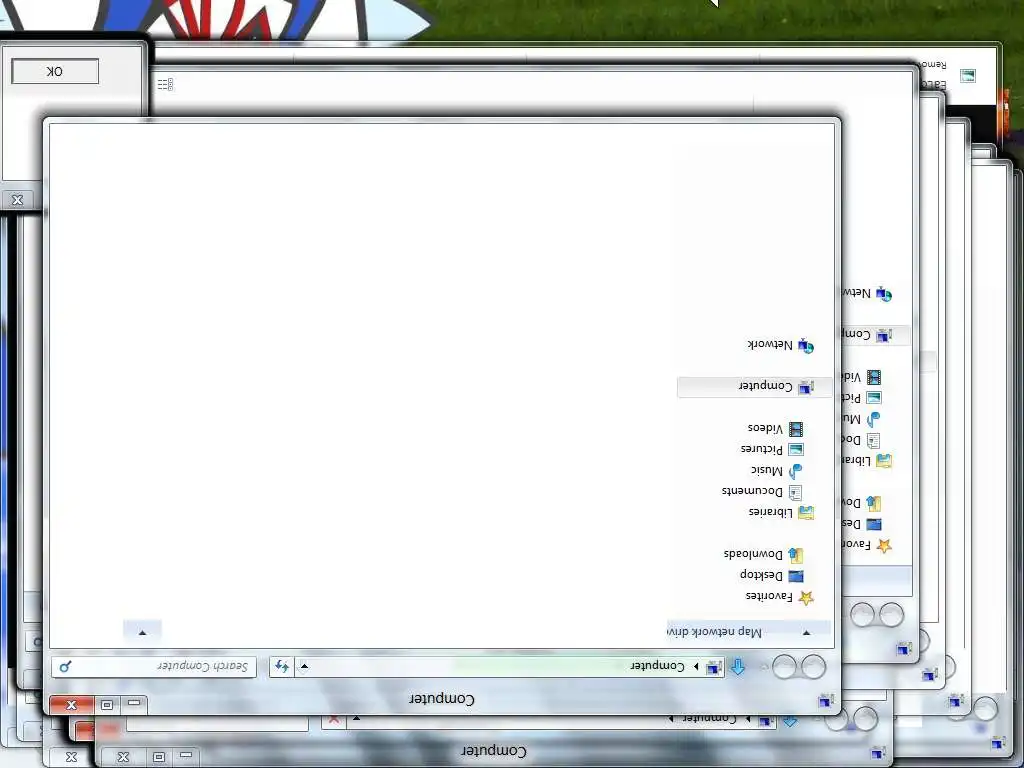The image size is (1024, 768).
Task: Choose Videos in front navigation pane
Action: [765, 428]
